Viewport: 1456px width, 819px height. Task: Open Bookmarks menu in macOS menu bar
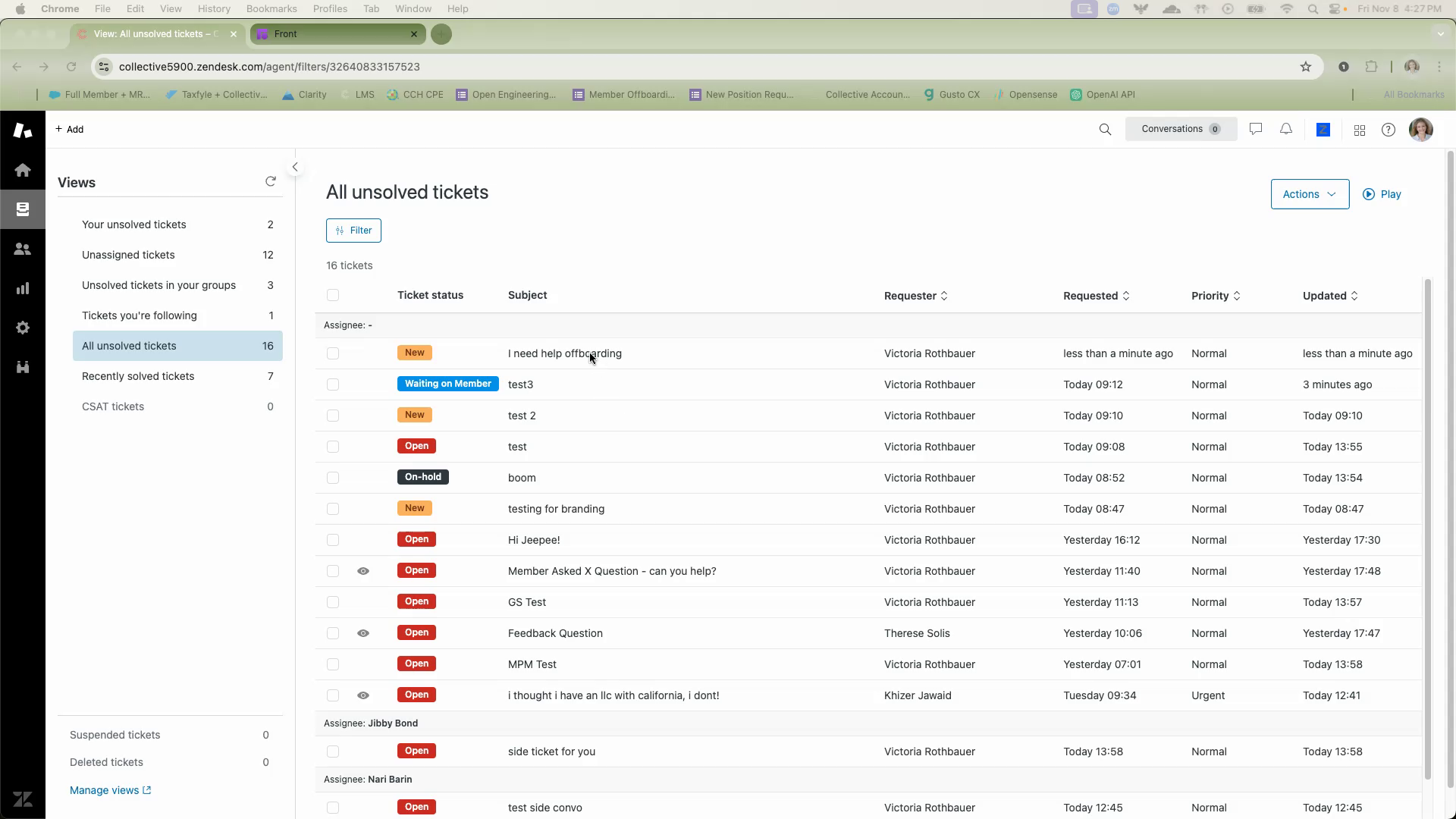click(271, 8)
